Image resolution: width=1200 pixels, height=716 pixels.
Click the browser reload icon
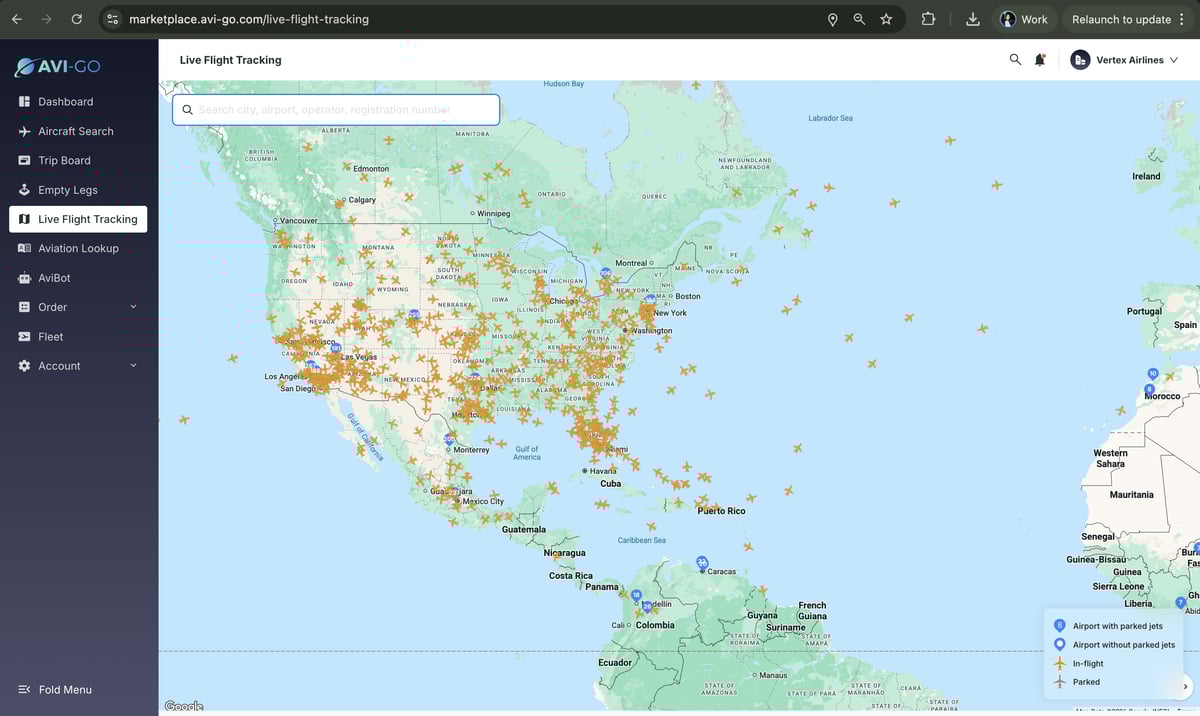click(x=77, y=19)
